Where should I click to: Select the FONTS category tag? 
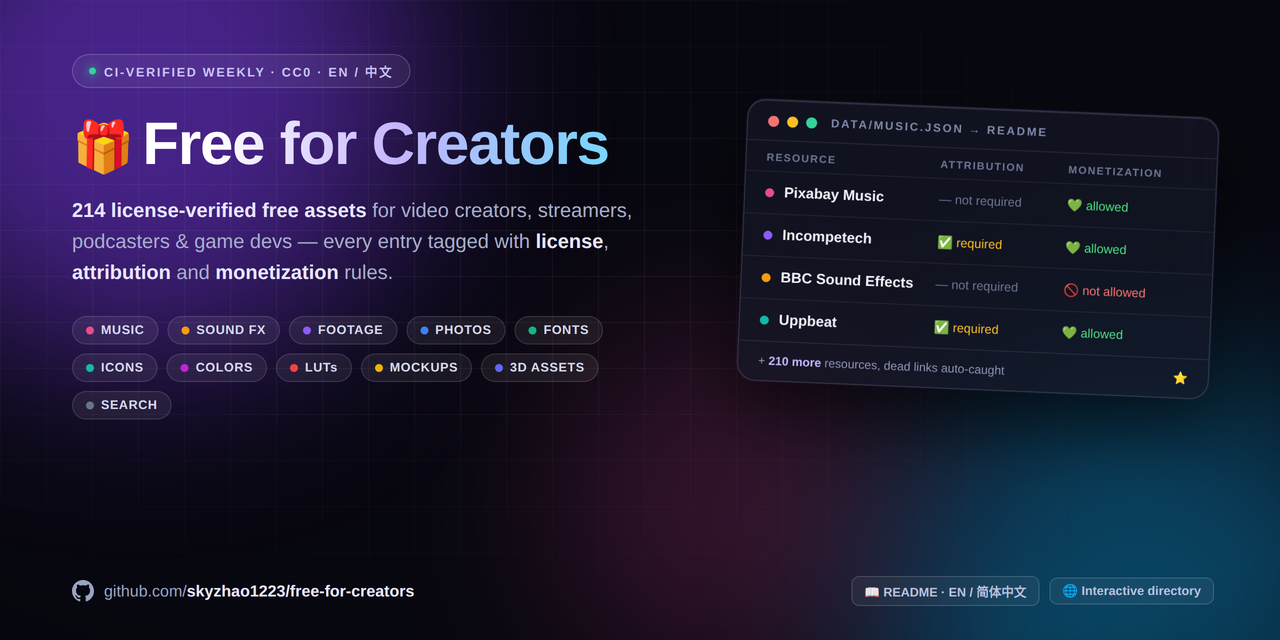click(559, 330)
